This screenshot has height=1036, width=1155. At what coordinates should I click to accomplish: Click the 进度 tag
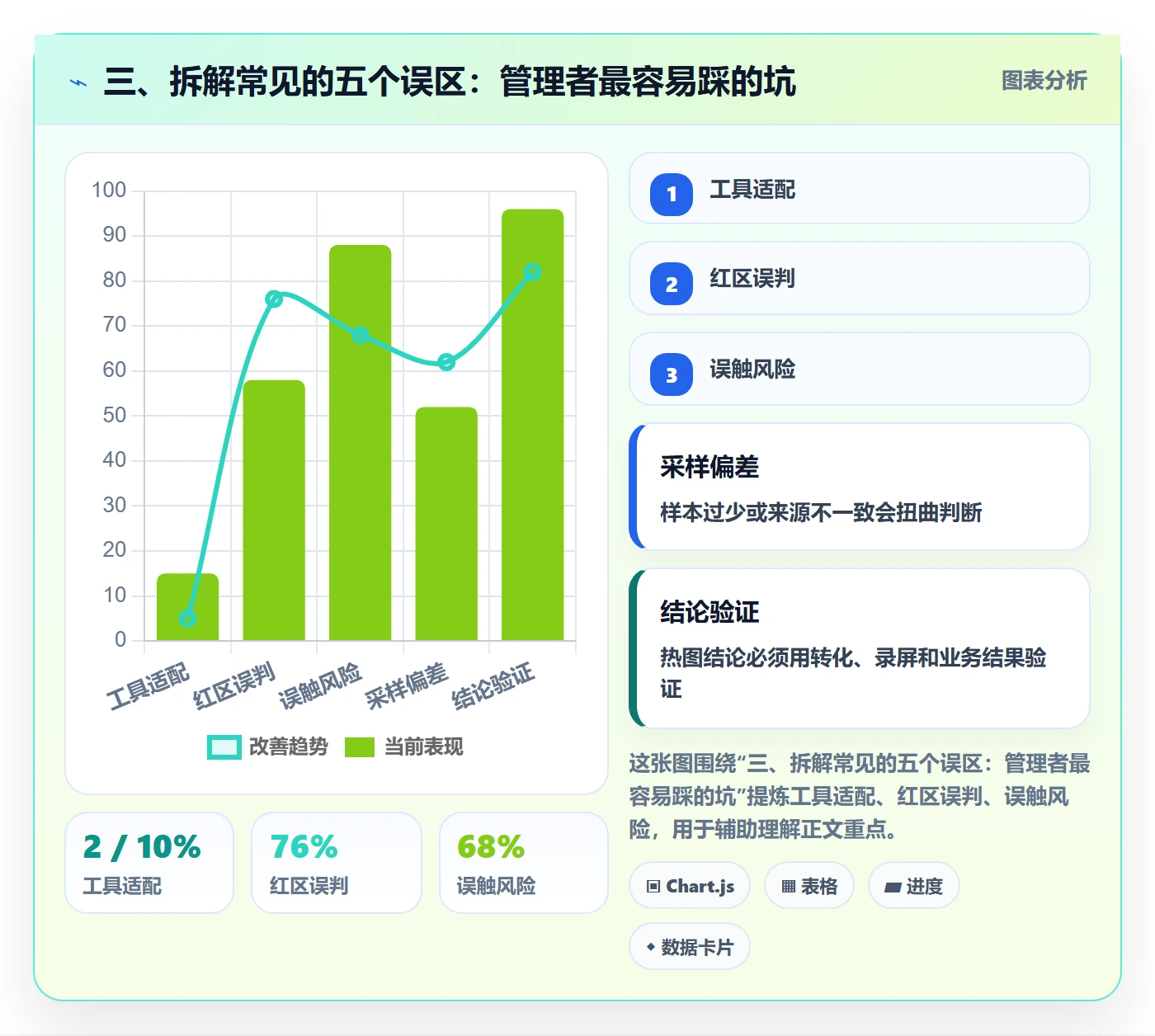coord(914,886)
